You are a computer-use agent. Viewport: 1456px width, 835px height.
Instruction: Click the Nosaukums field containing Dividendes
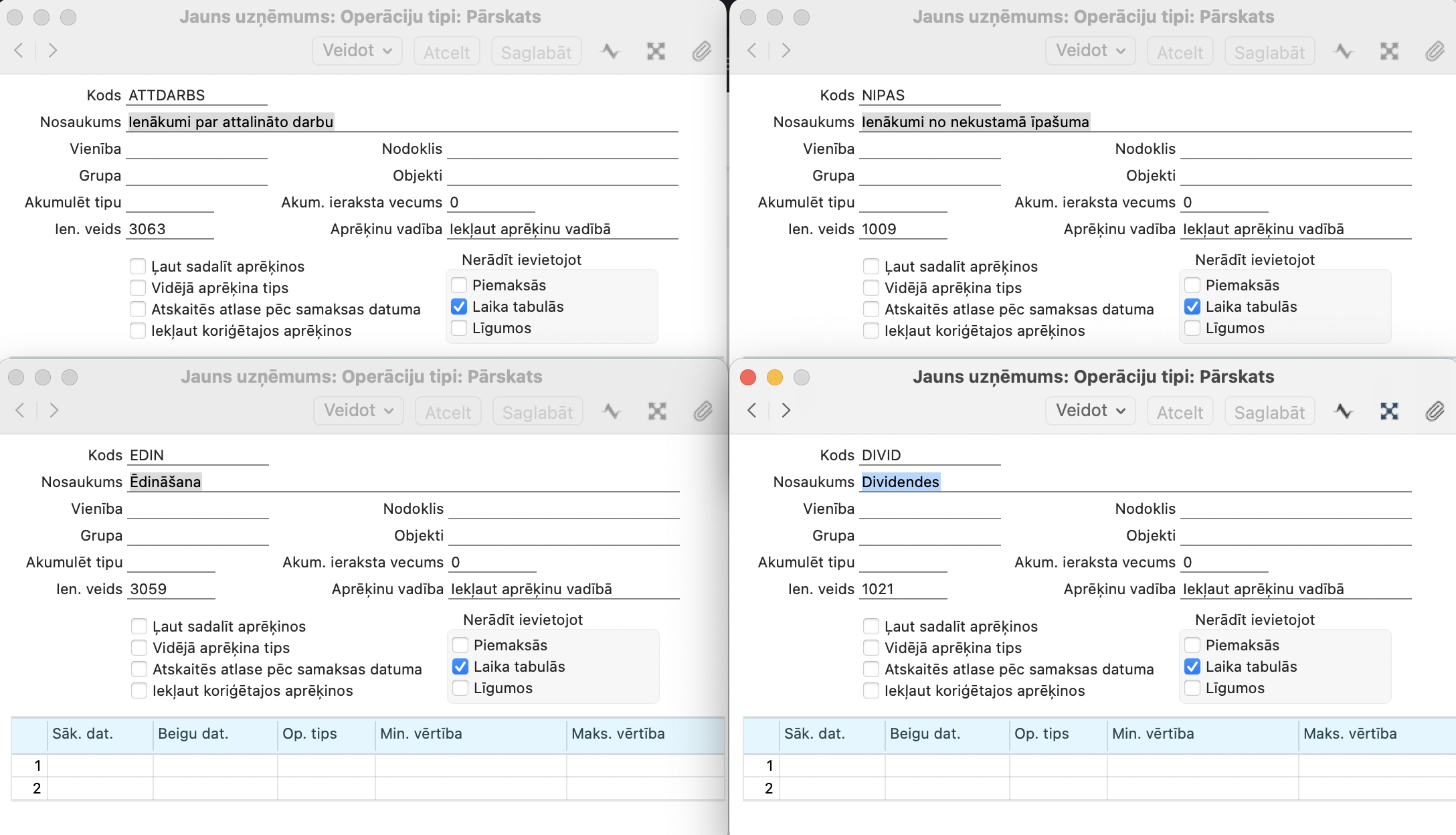[x=900, y=482]
